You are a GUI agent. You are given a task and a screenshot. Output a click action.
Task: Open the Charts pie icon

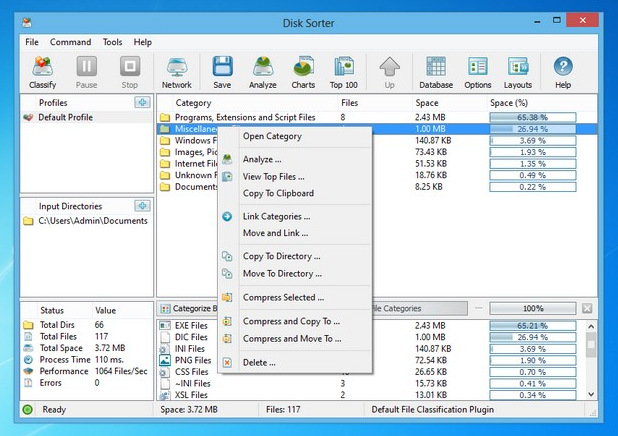303,66
